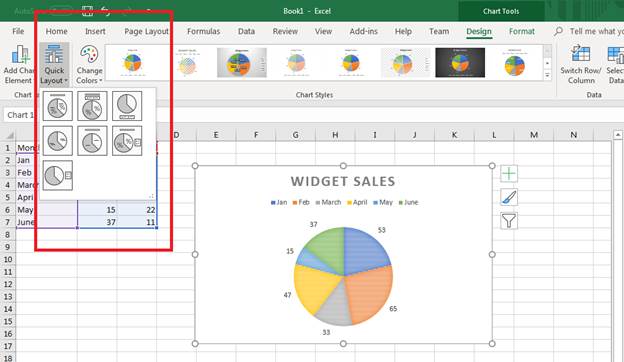Select the first Quick Layout pie option
Screen dimensions: 624x362
click(58, 106)
